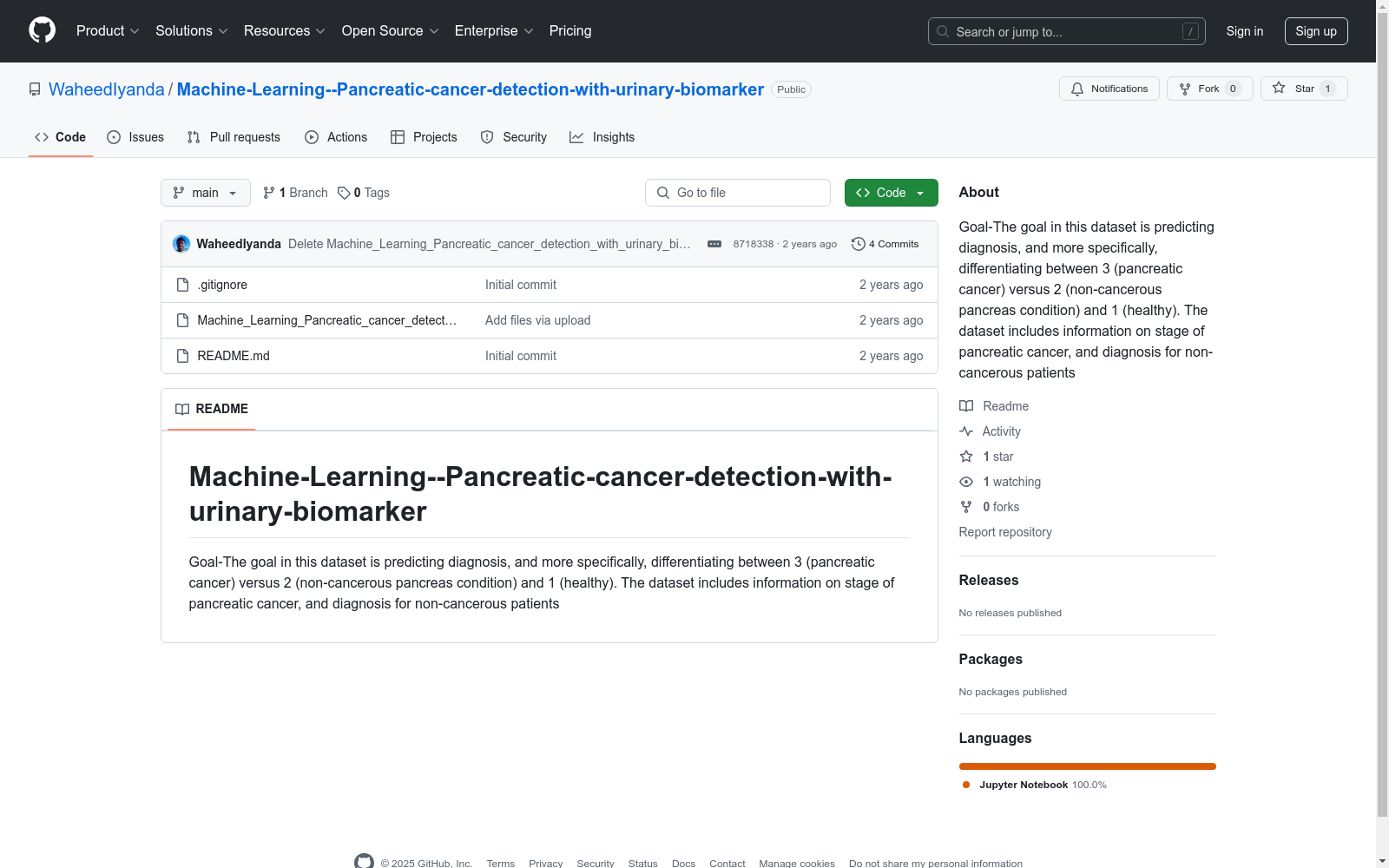Click the repository book icon beside Waheedlyanda
The height and width of the screenshot is (868, 1389).
point(35,89)
